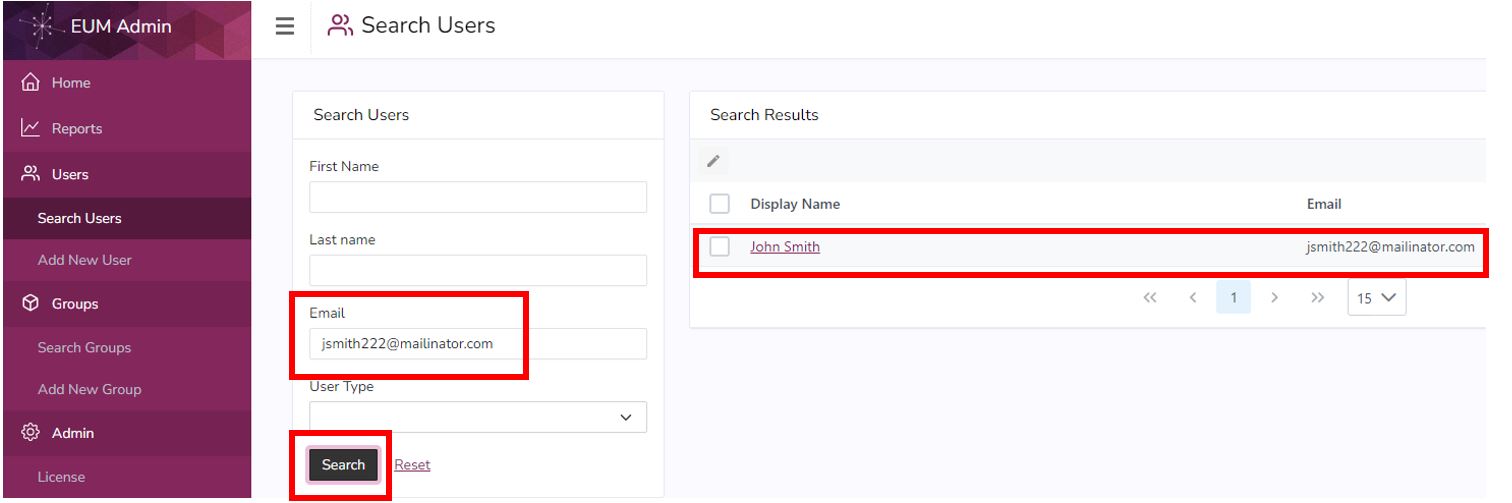The height and width of the screenshot is (503, 1512).
Task: Click the EUM Admin title text
Action: [x=121, y=27]
